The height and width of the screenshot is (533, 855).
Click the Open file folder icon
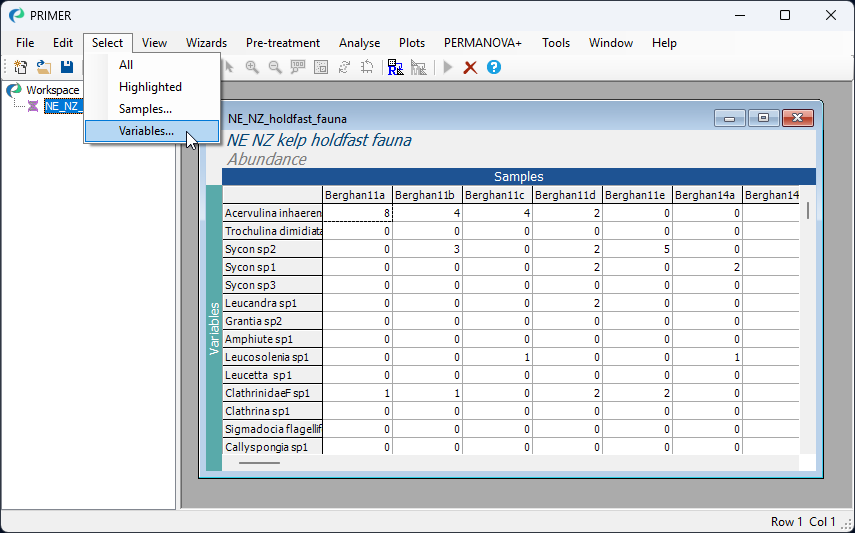pos(43,67)
